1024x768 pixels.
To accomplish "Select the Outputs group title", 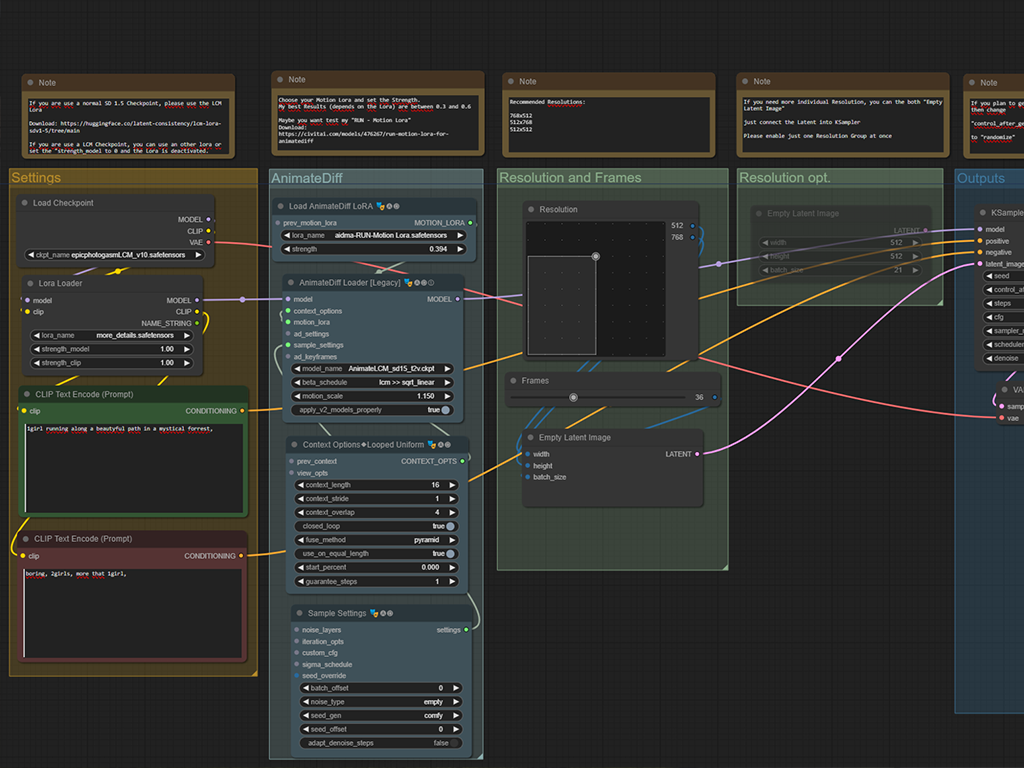I will click(x=981, y=178).
